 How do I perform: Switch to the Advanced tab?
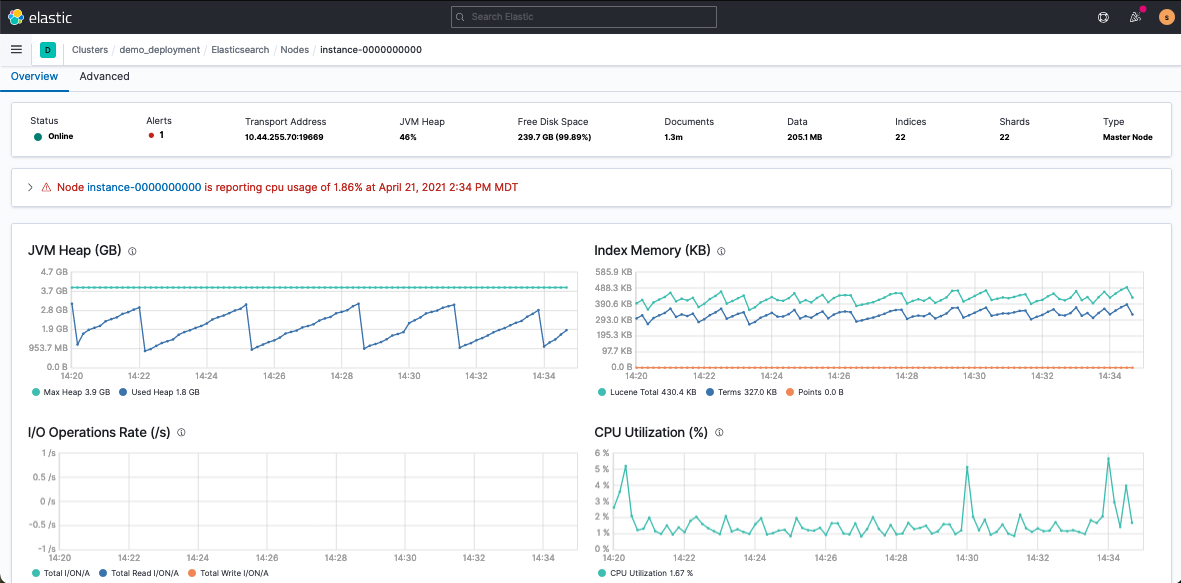coord(104,76)
